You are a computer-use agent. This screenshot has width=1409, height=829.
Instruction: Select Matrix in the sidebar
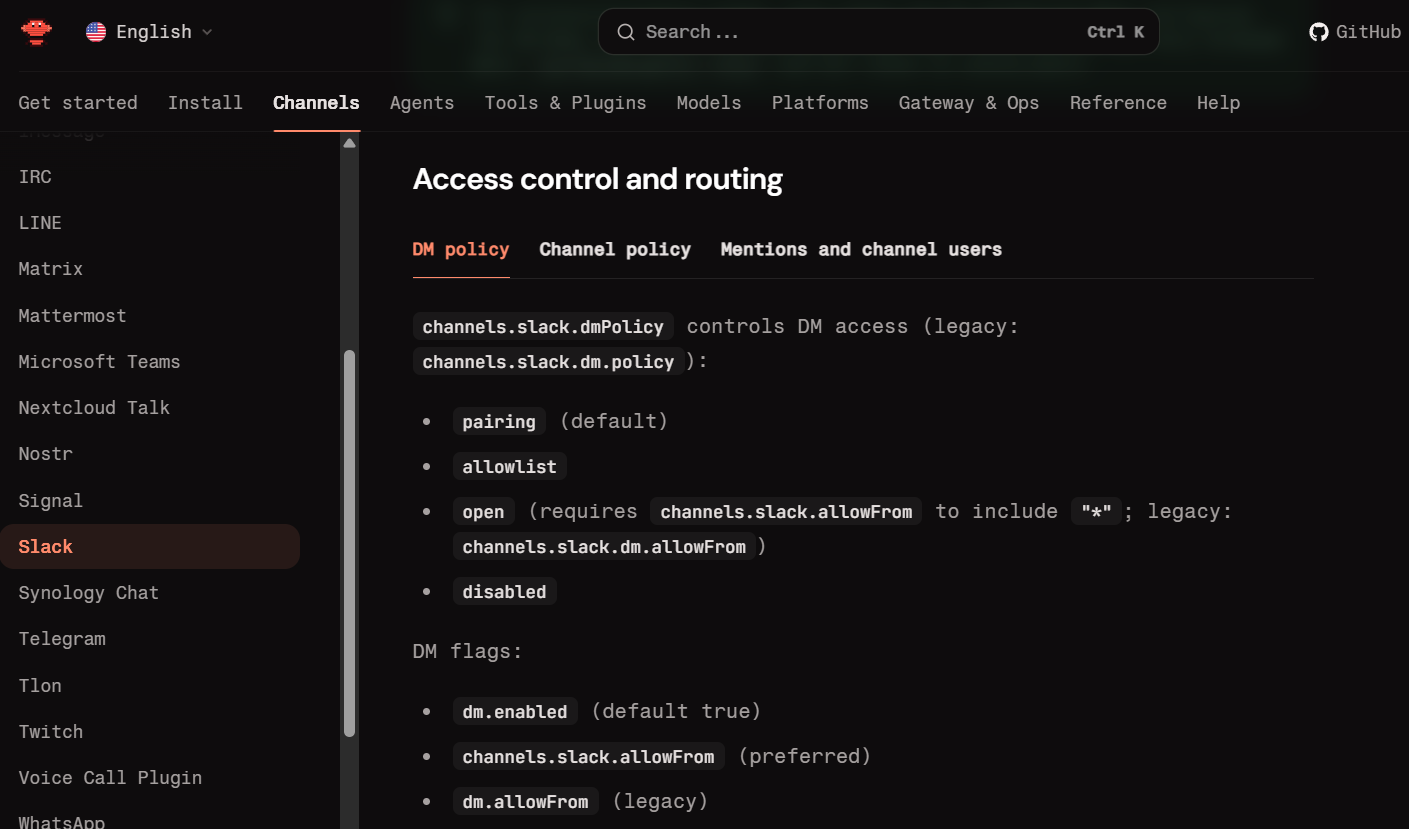(50, 268)
